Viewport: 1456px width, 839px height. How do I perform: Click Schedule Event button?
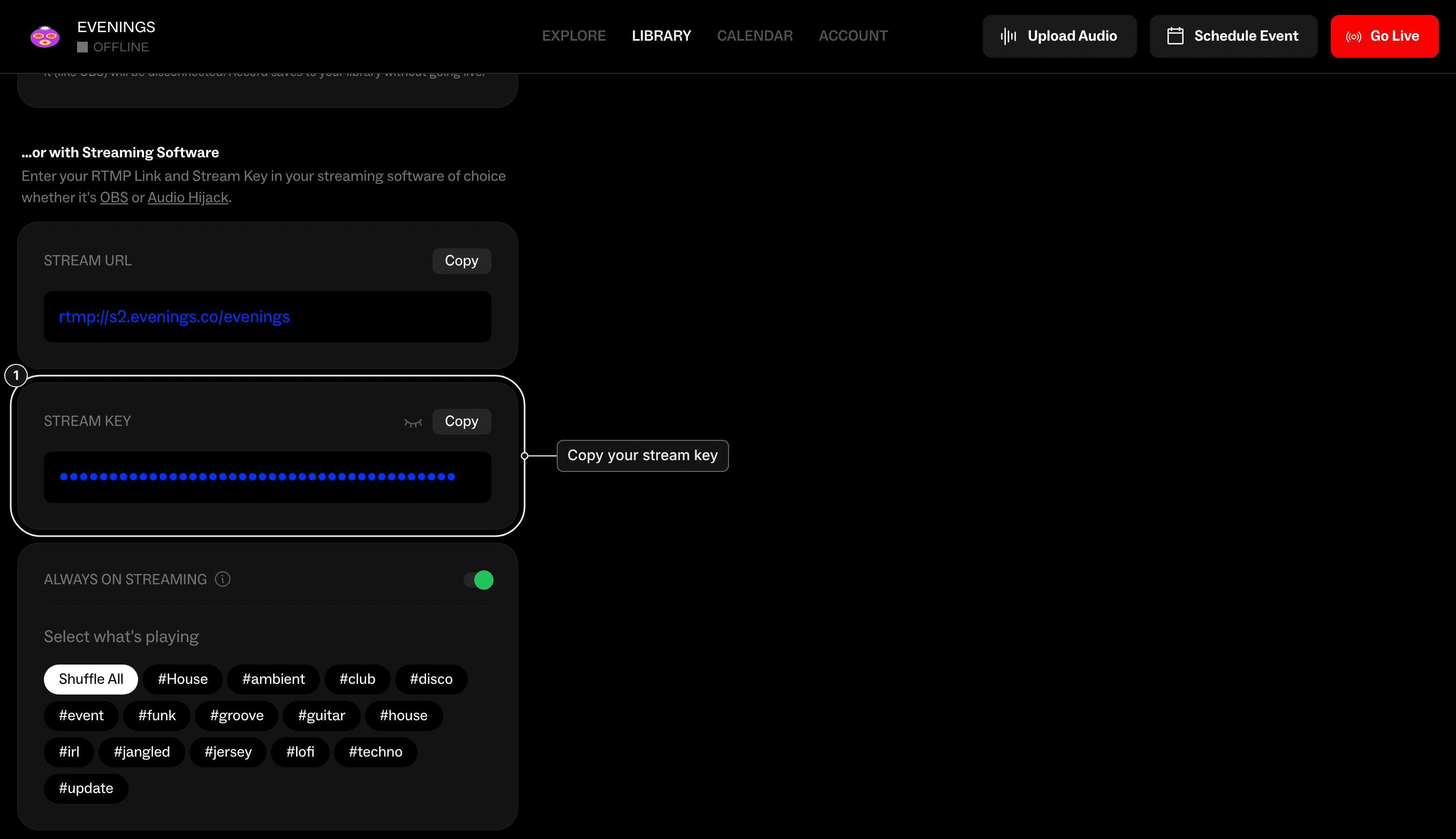click(x=1233, y=36)
